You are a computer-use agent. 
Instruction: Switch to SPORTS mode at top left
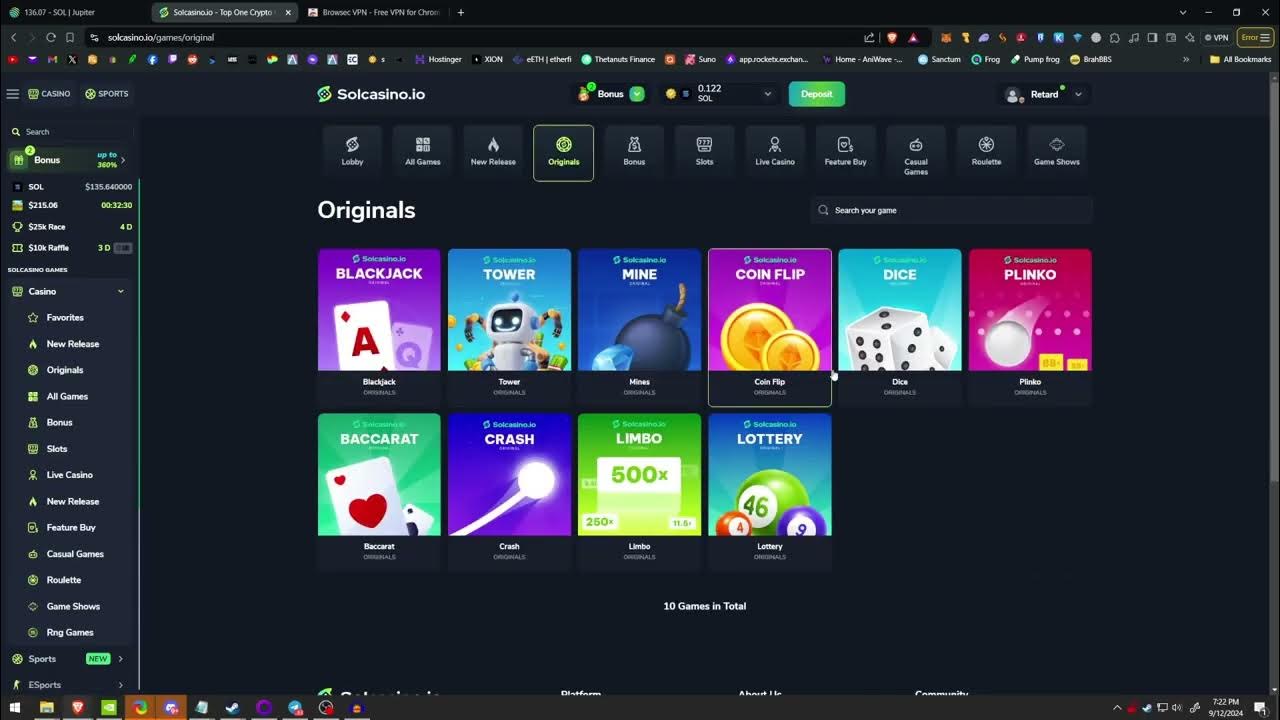coord(107,93)
